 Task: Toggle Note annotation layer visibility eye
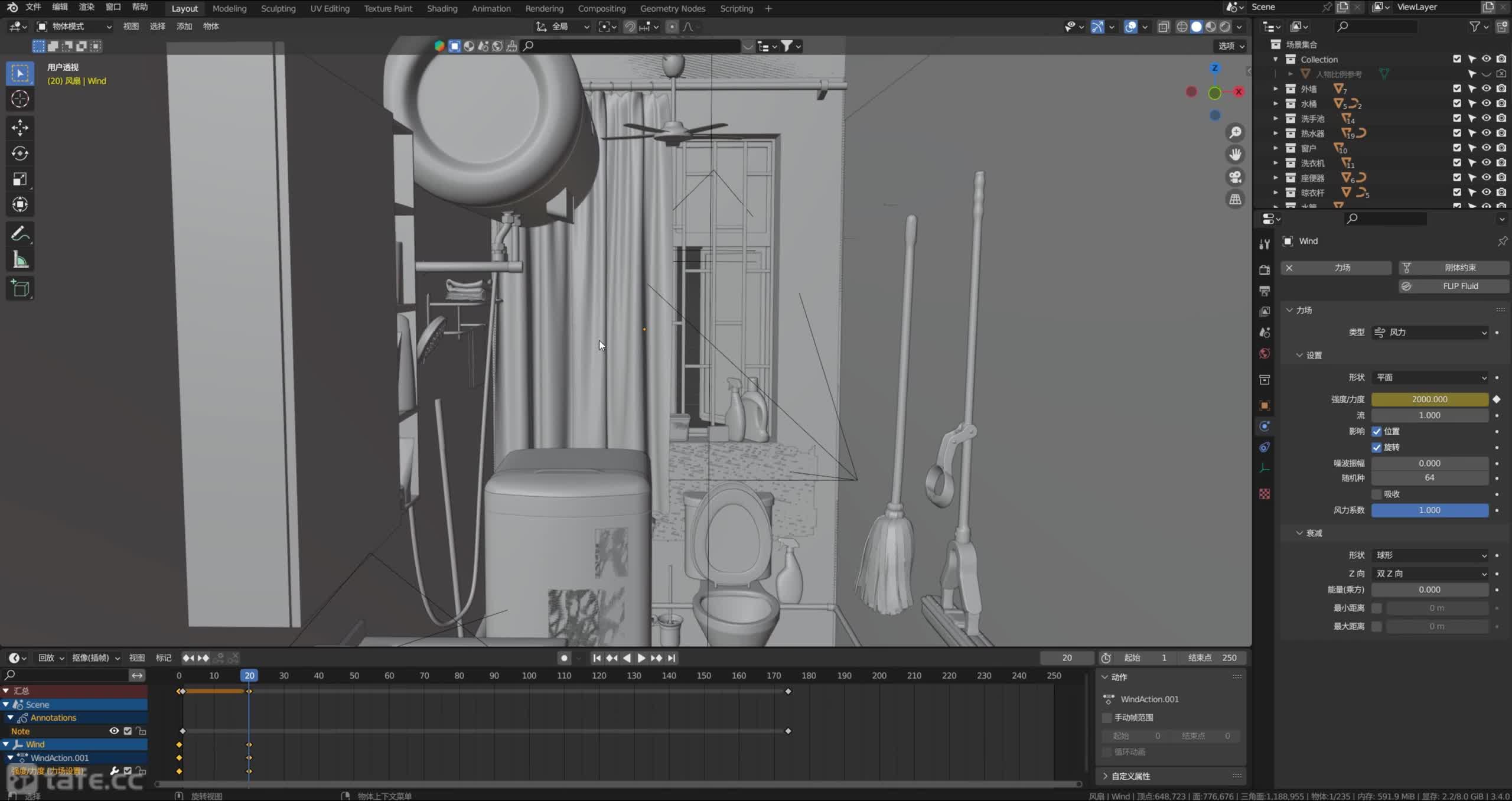pyautogui.click(x=114, y=731)
